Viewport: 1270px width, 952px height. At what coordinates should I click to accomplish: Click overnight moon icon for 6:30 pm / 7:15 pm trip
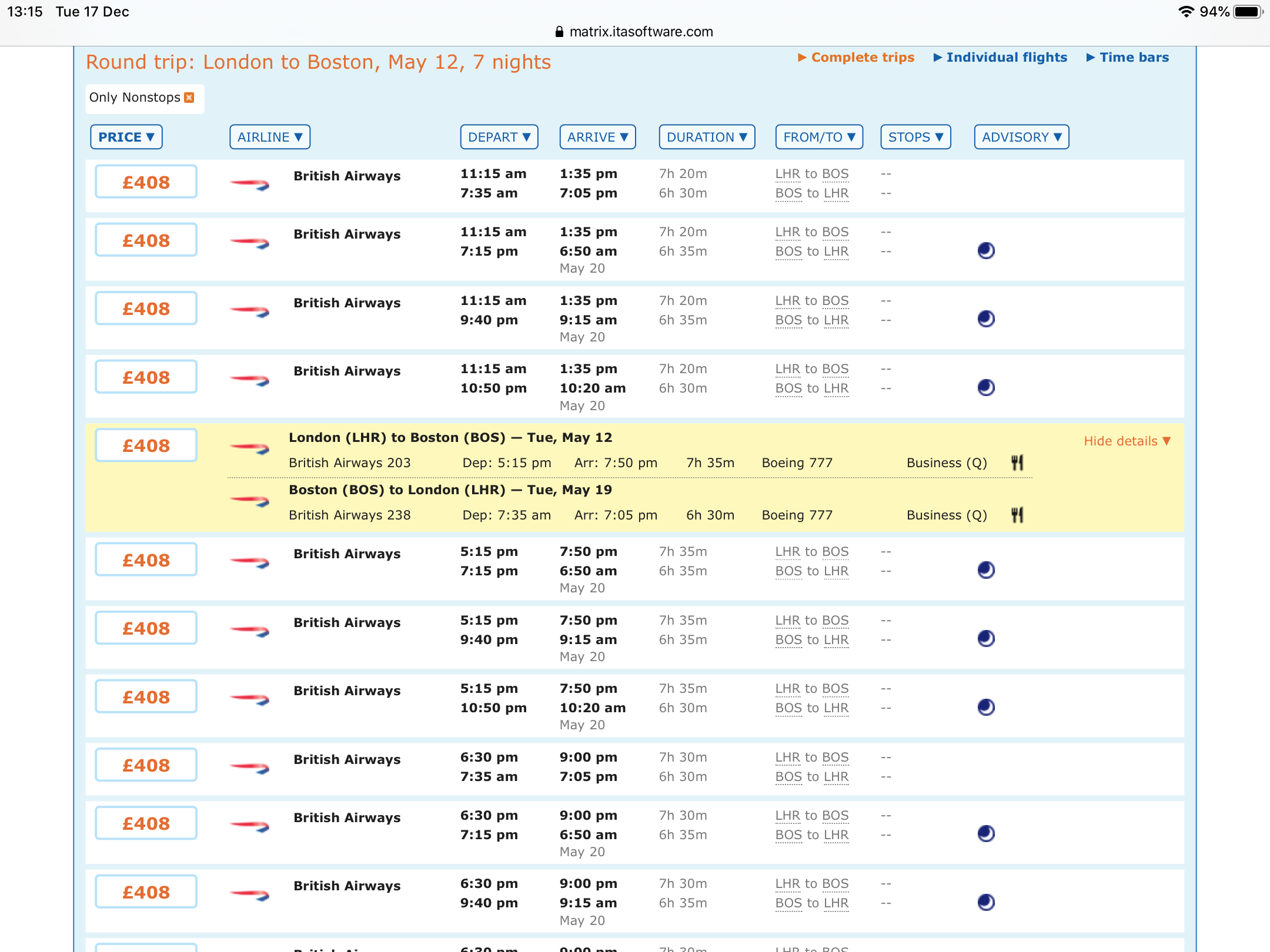coord(986,834)
